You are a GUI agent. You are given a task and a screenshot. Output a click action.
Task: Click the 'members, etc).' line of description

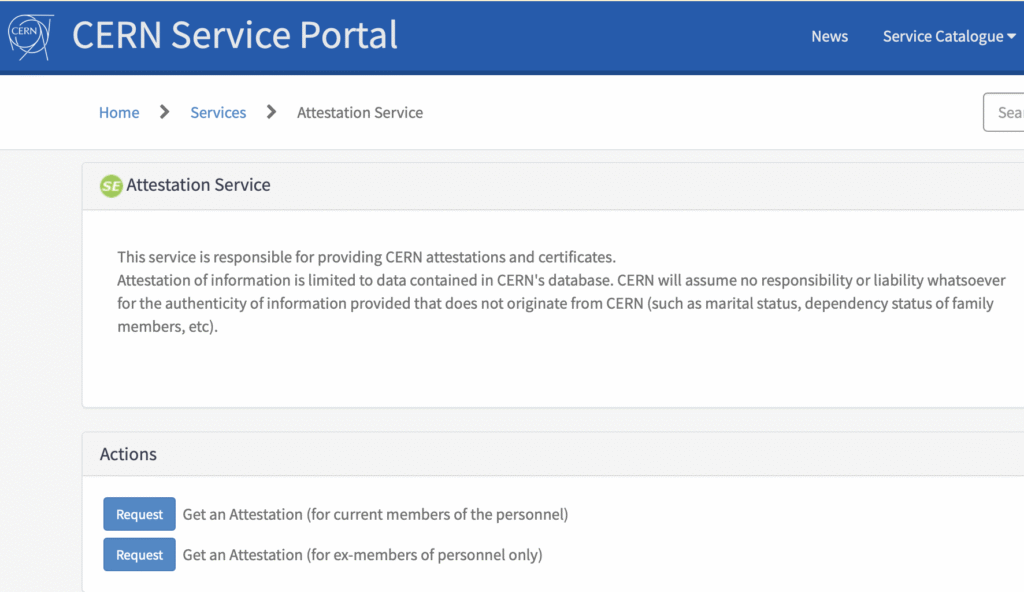pos(167,328)
